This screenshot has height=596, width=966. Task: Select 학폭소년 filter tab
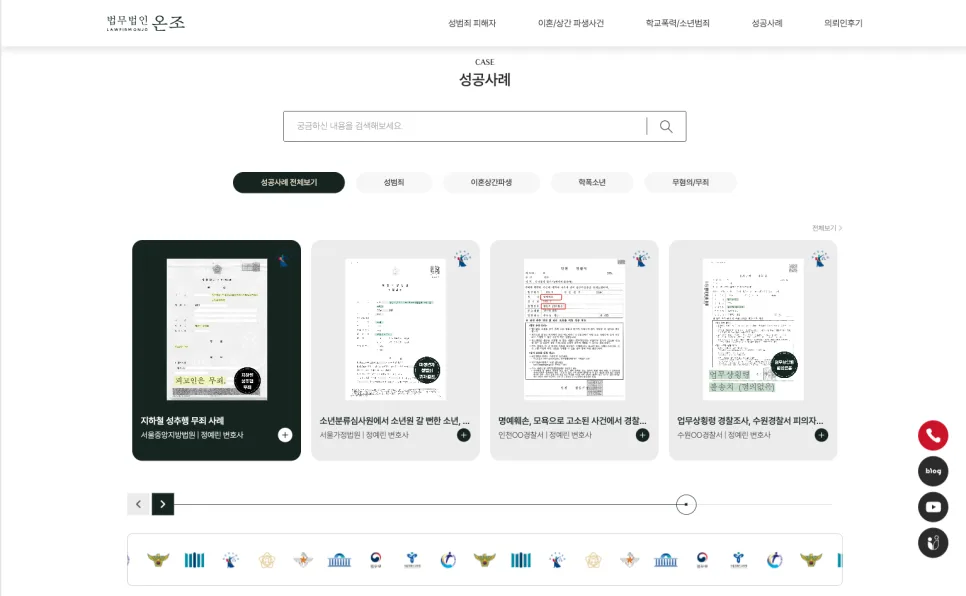point(591,182)
